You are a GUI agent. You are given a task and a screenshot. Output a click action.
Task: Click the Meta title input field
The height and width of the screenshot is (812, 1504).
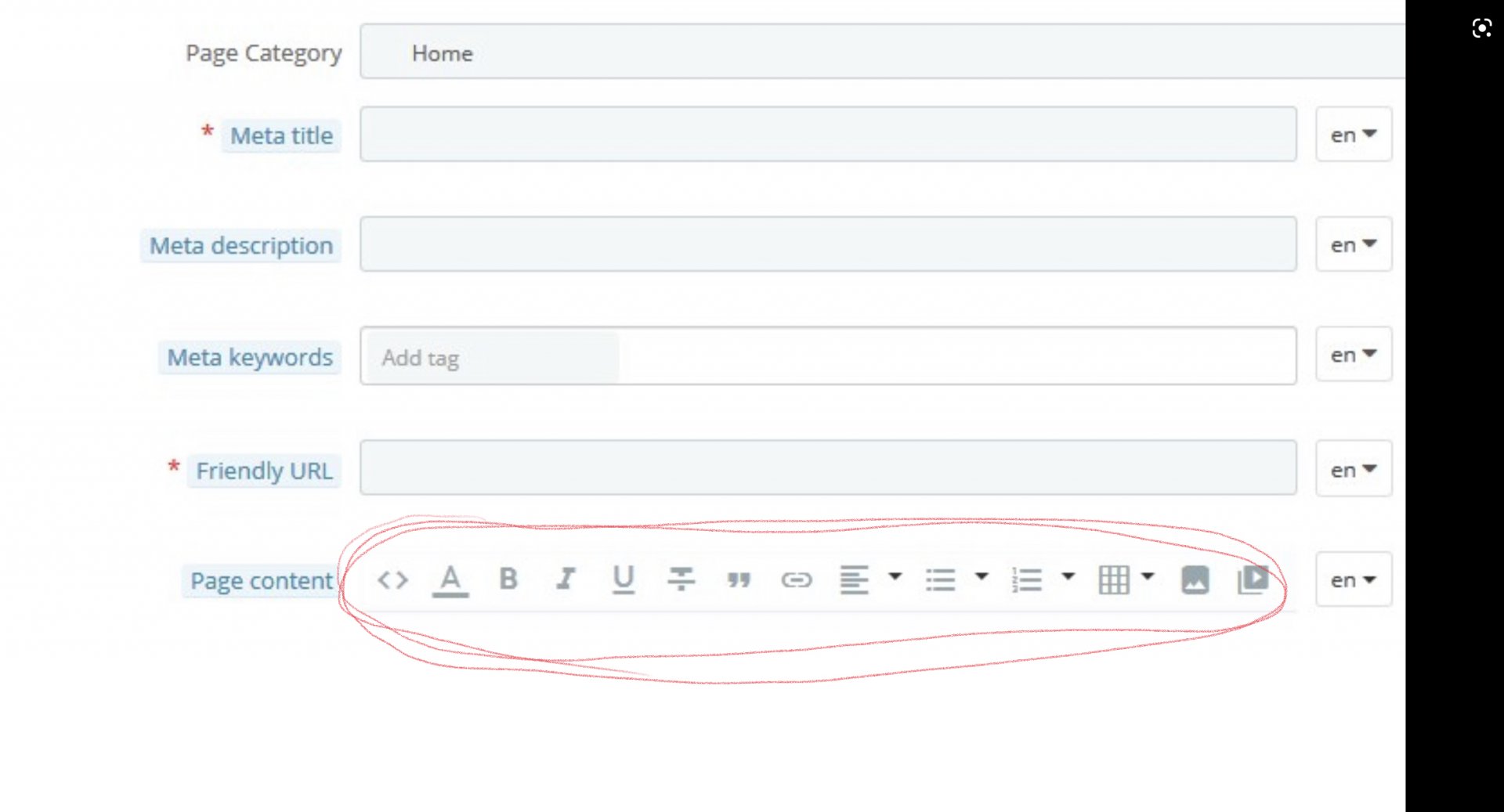pos(828,135)
